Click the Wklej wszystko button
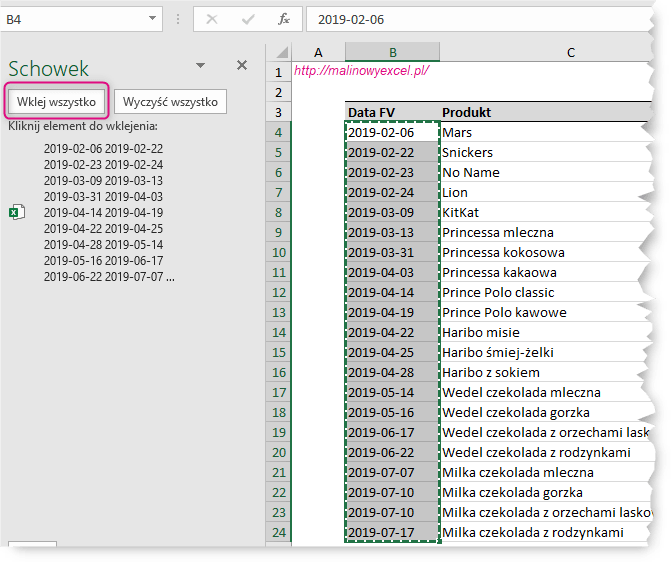 [x=56, y=101]
